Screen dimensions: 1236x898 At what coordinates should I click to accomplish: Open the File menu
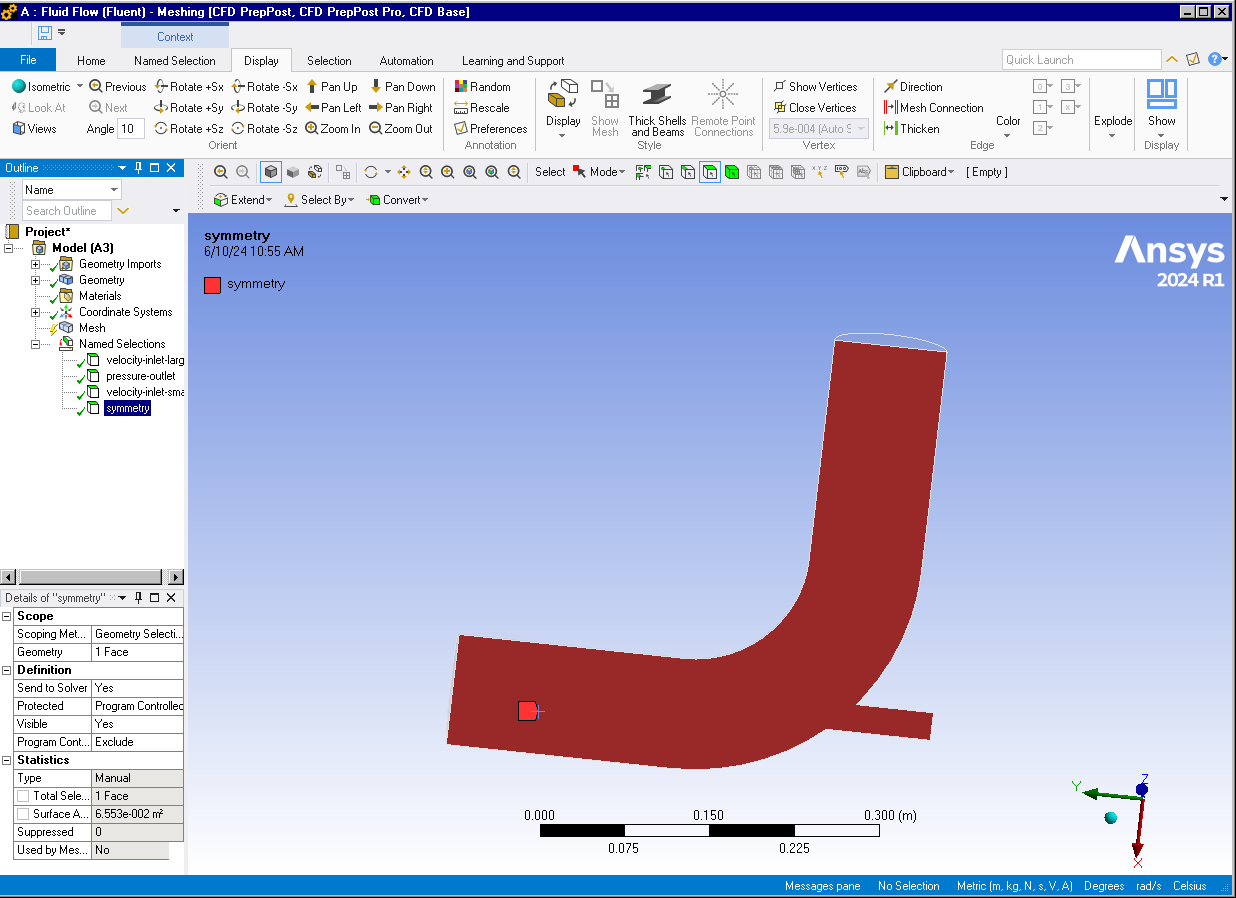coord(28,60)
